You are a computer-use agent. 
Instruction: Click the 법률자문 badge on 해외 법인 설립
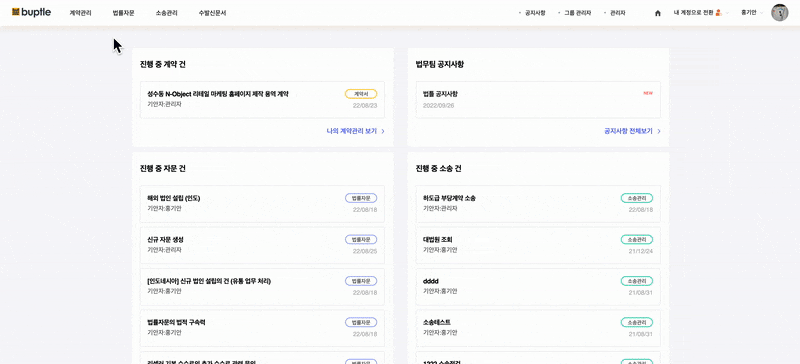coord(361,198)
